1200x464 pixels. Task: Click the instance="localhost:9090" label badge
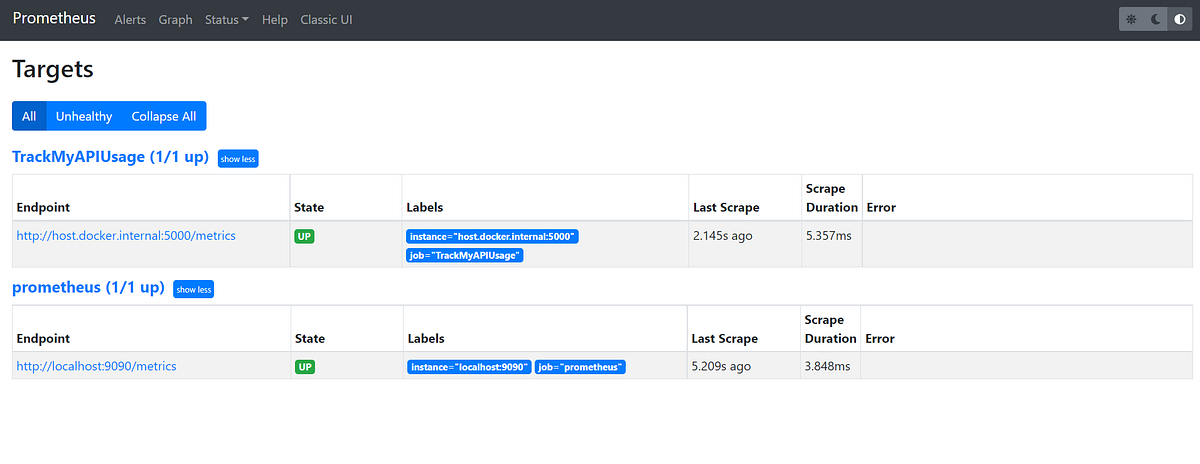pyautogui.click(x=468, y=367)
